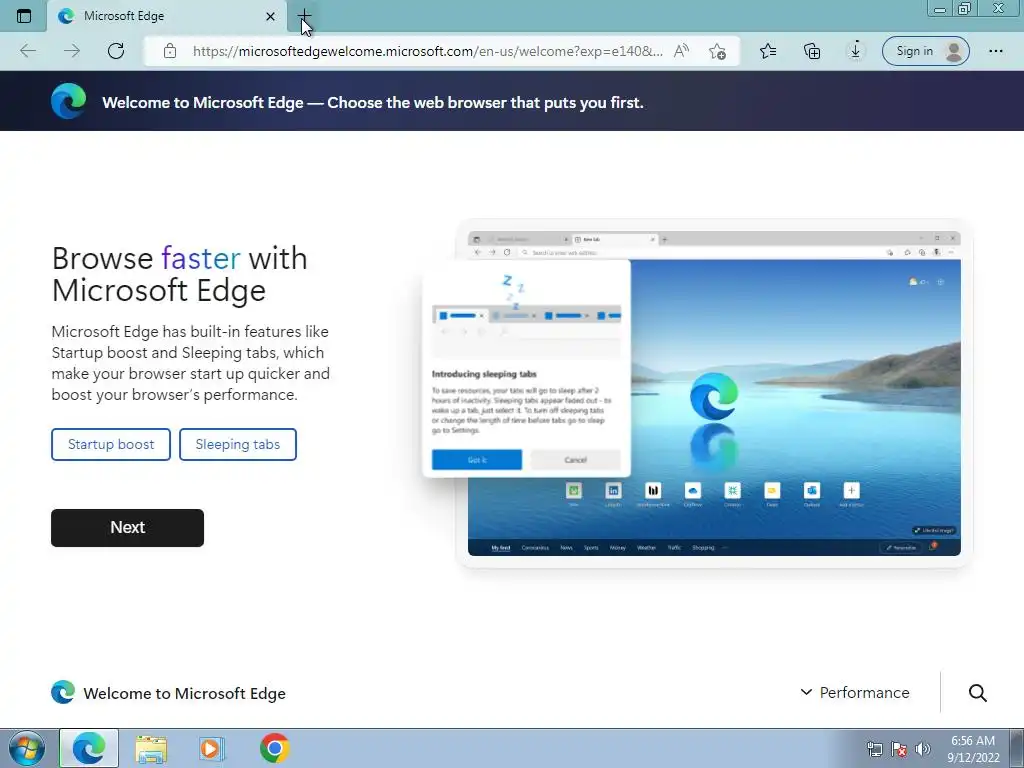Viewport: 1024px width, 768px height.
Task: Select the Sleeping tabs button
Action: (238, 445)
